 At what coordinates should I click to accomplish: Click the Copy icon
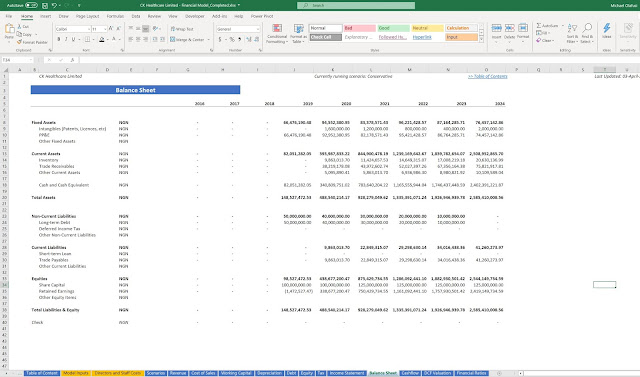19,34
